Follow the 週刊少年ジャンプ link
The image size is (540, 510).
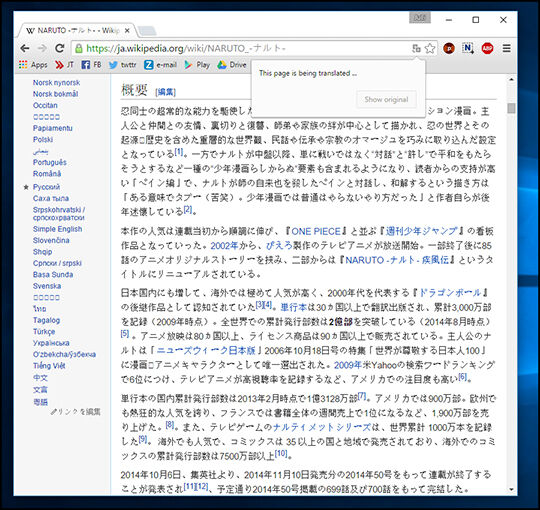pos(422,231)
